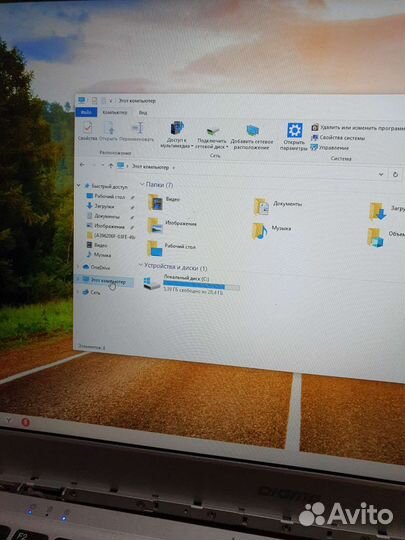Screen dimensions: 405x540
Task: Click Удалить или изменить программу
Action: [x=357, y=127]
